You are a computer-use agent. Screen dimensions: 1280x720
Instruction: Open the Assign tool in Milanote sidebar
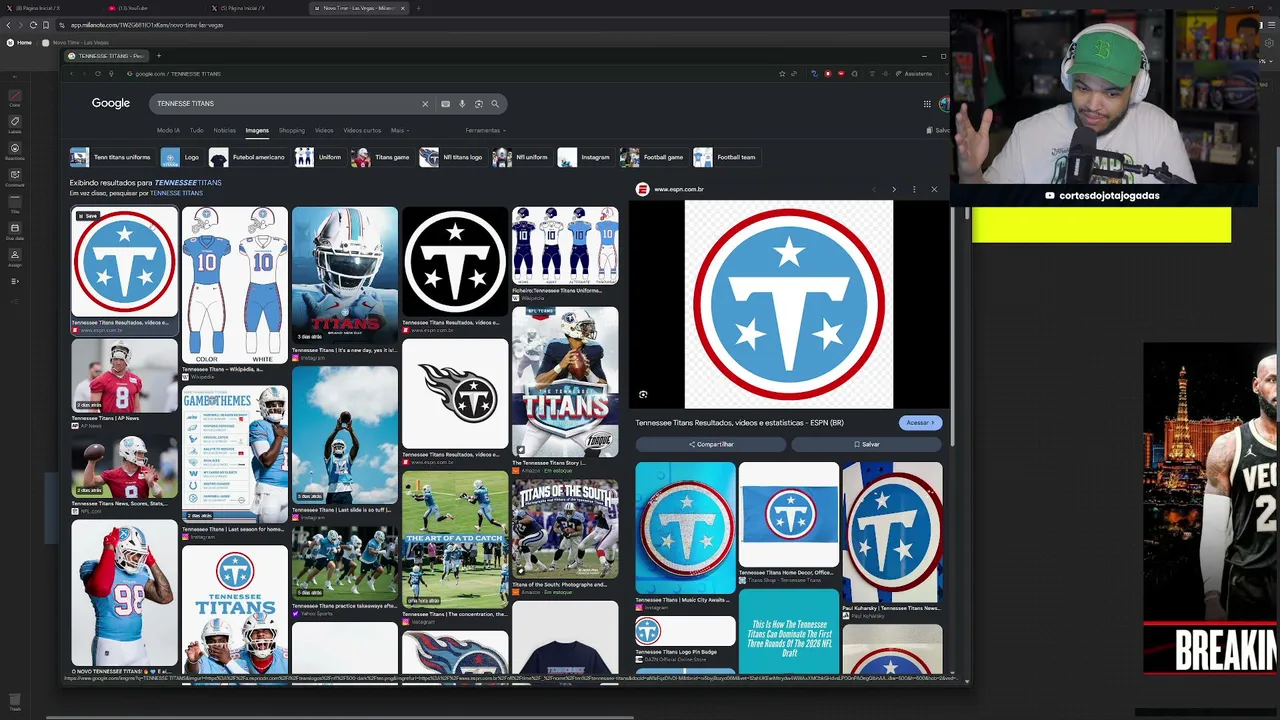coord(14,258)
